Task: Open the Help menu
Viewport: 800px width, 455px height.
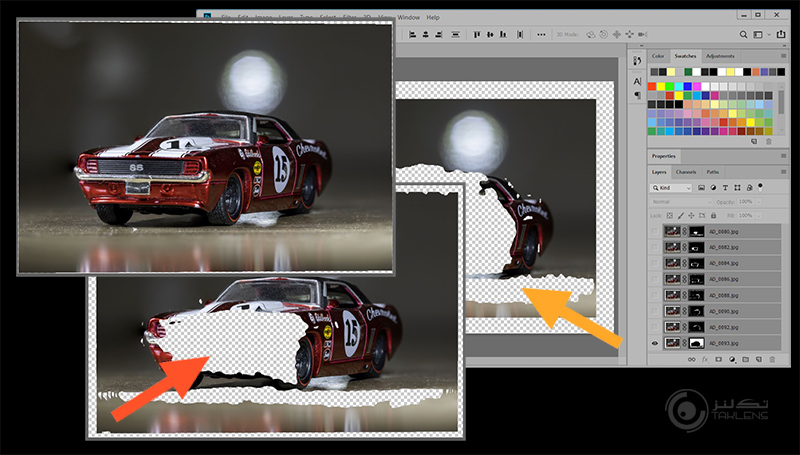Action: click(x=433, y=17)
